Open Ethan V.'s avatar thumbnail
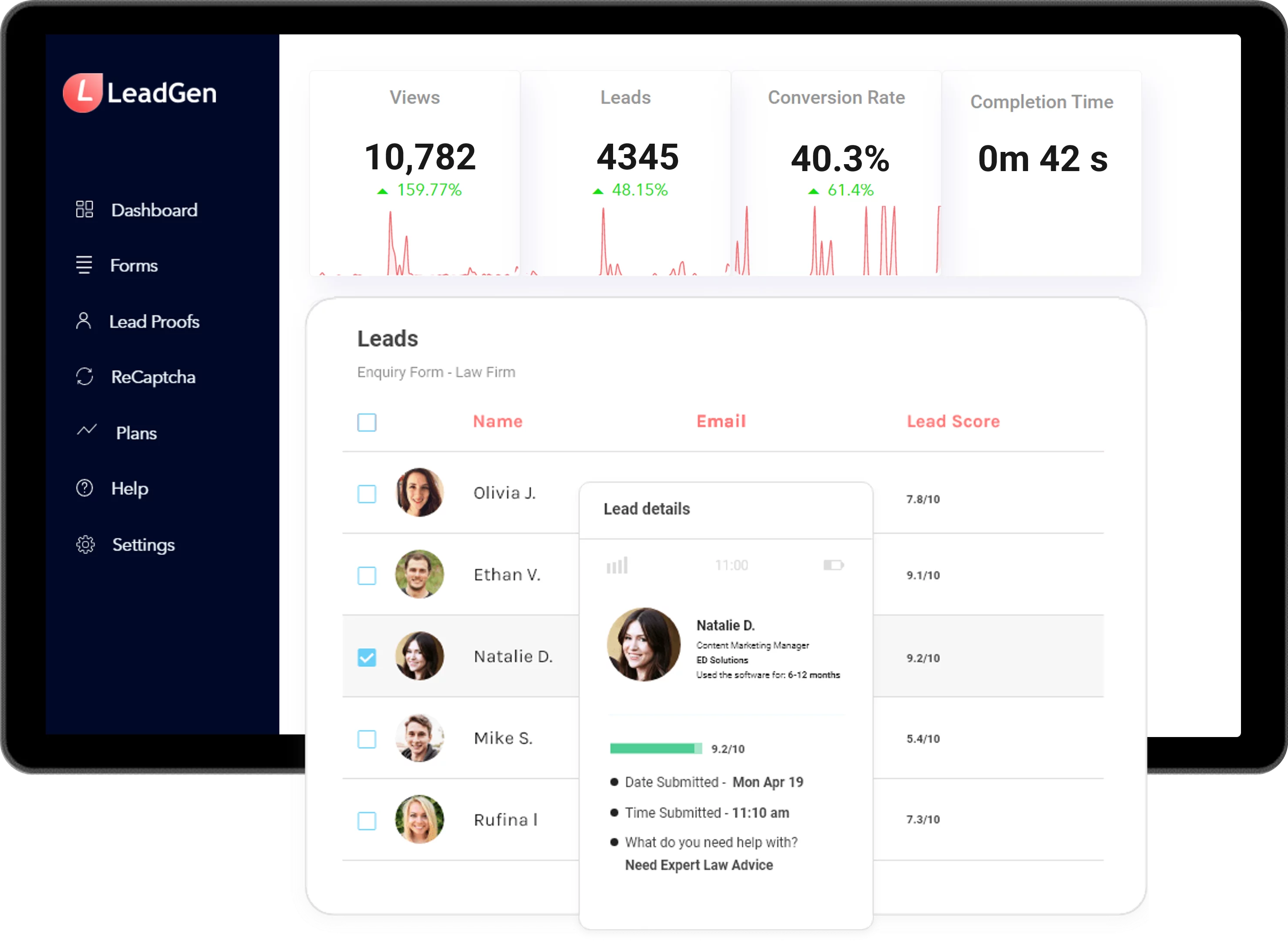The width and height of the screenshot is (1288, 946). (419, 574)
